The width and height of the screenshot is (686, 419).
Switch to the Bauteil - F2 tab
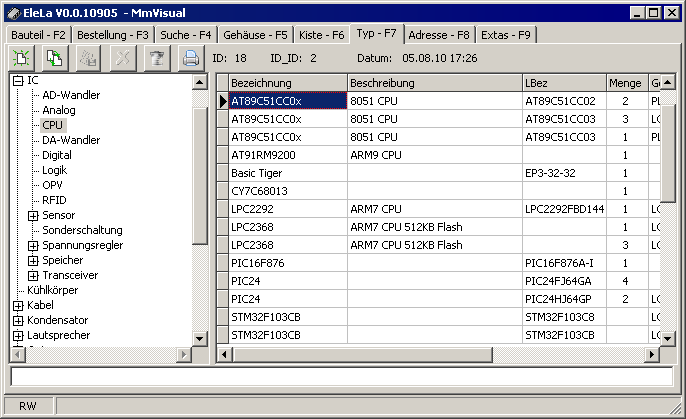point(38,35)
